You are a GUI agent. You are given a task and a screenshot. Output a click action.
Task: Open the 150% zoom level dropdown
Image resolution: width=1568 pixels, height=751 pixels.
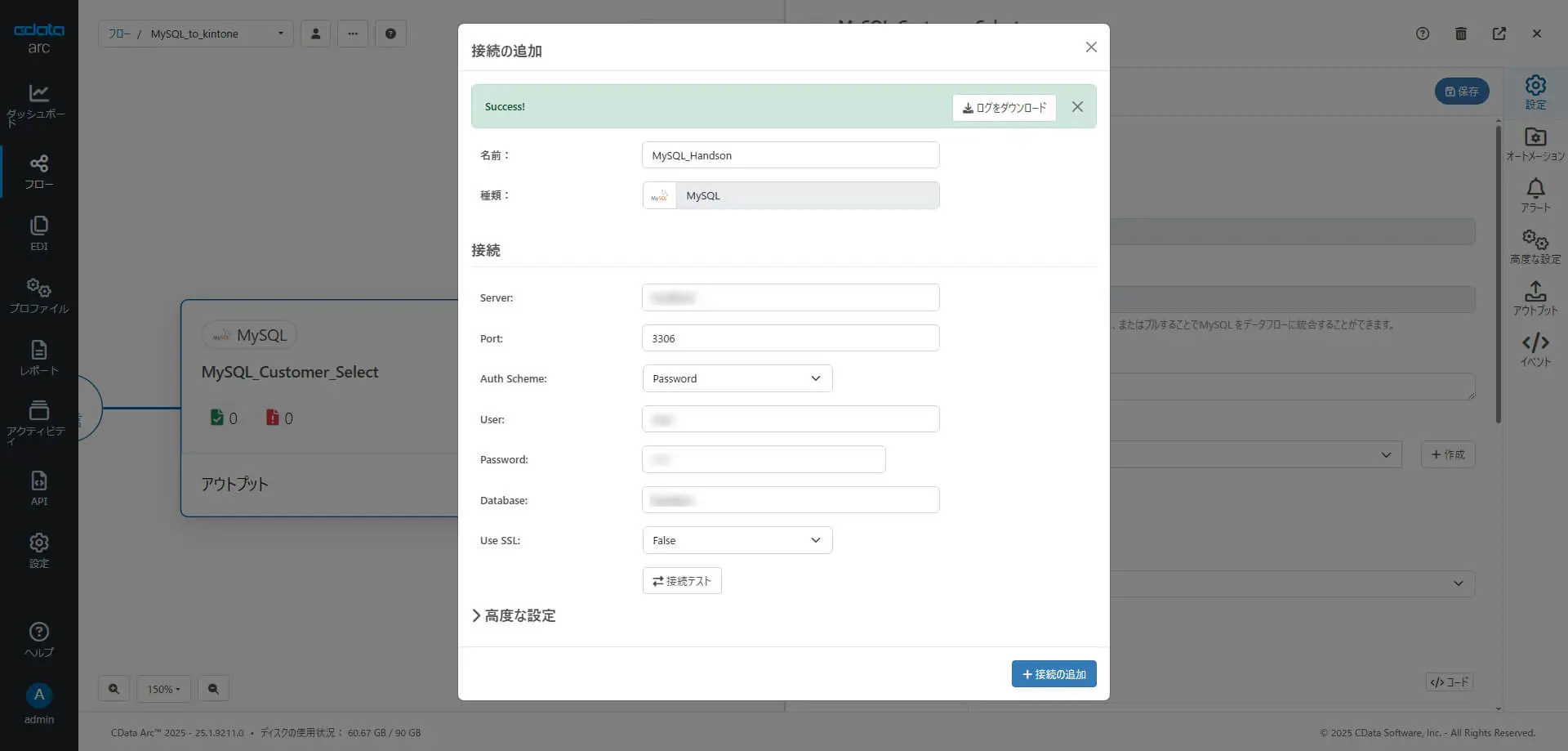163,689
